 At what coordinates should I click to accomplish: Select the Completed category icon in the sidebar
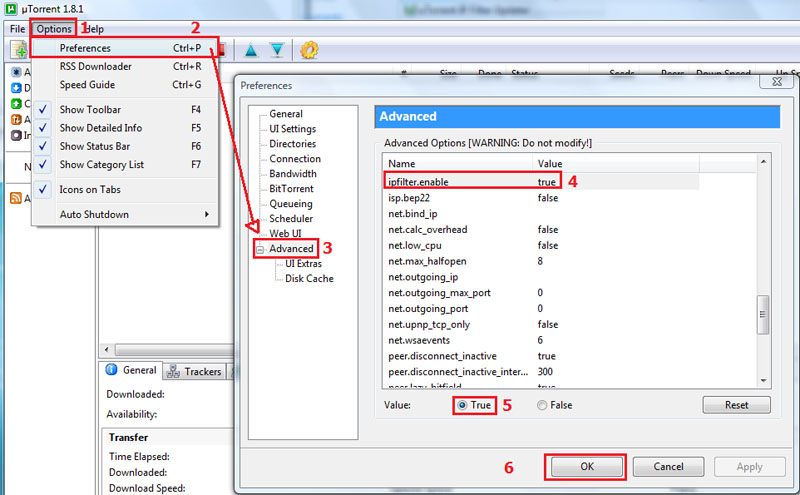(16, 104)
